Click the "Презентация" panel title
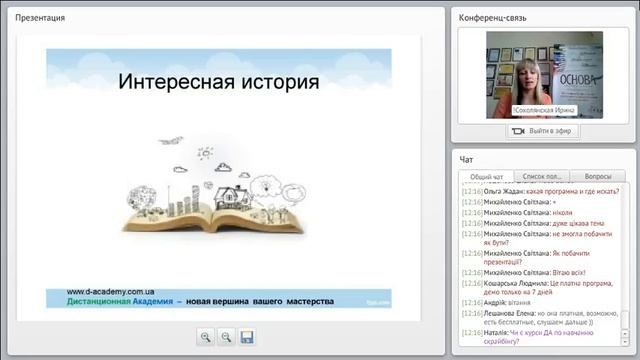This screenshot has width=640, height=360. click(x=40, y=18)
